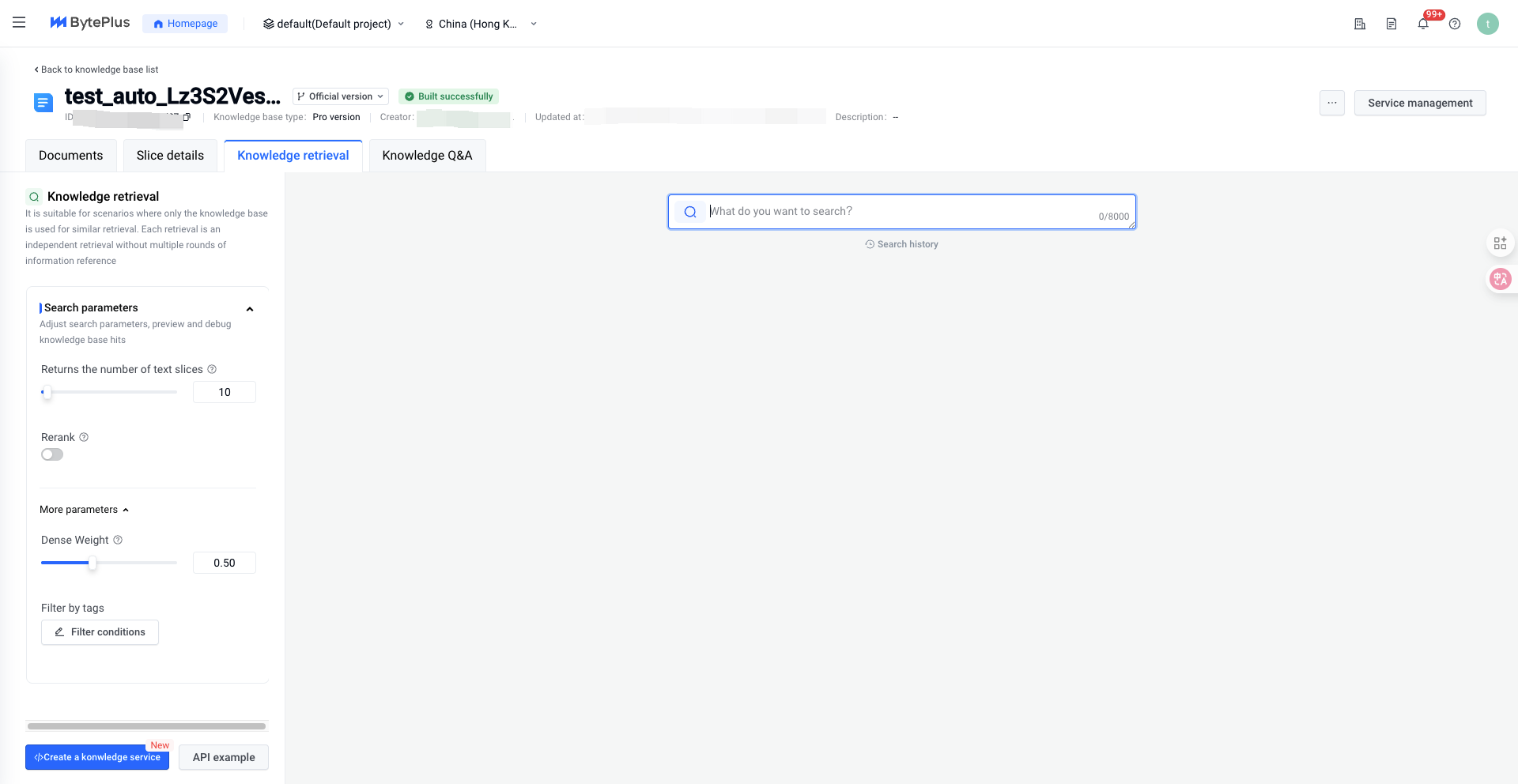The width and height of the screenshot is (1518, 784).
Task: Open the documentation icon in top bar
Action: click(1391, 24)
